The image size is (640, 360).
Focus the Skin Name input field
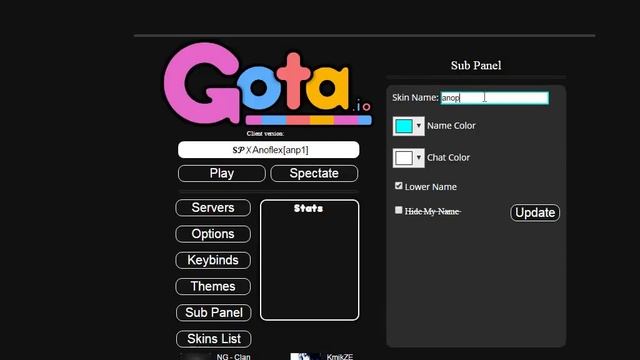coord(495,98)
